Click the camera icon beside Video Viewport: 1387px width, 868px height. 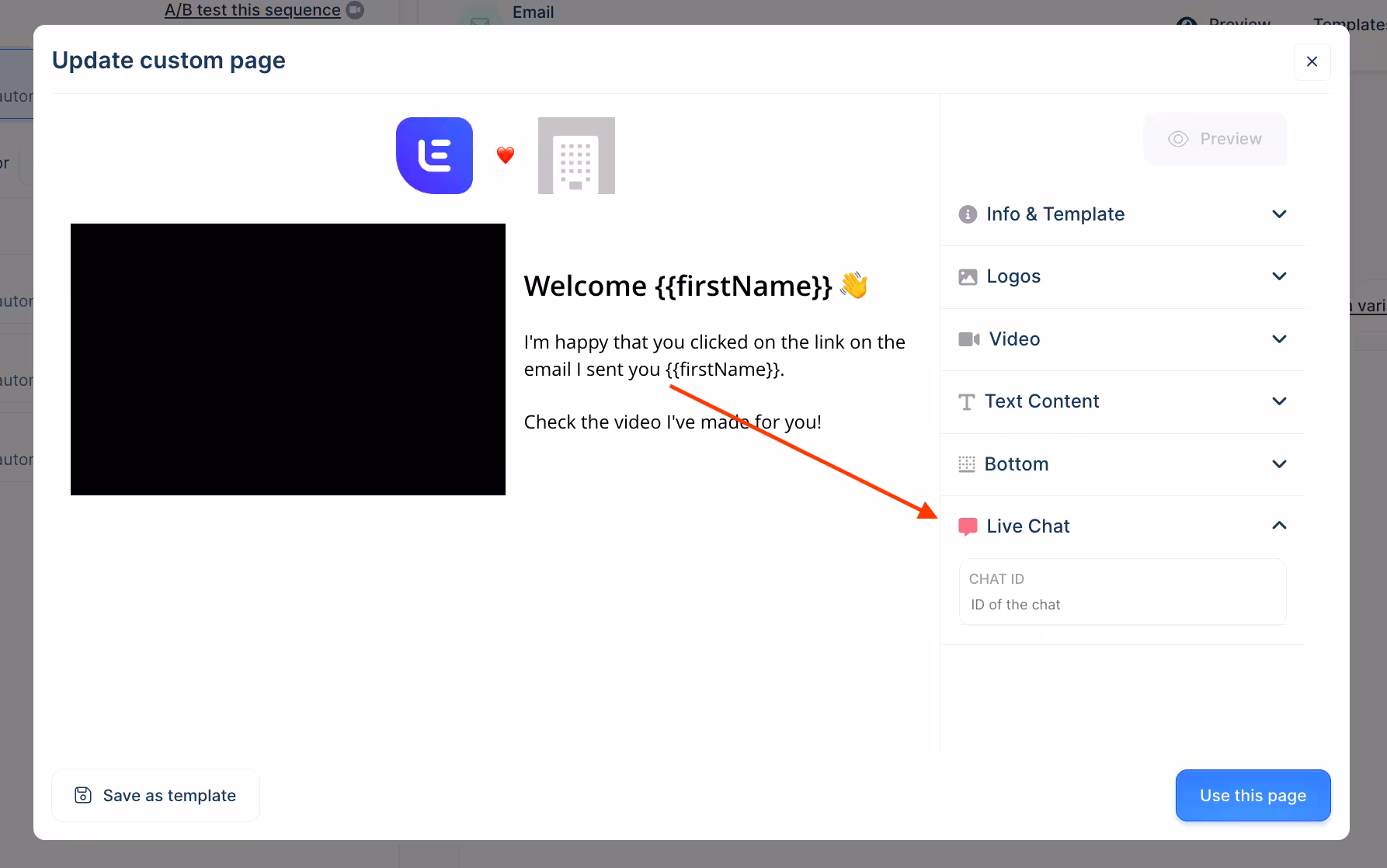click(968, 339)
